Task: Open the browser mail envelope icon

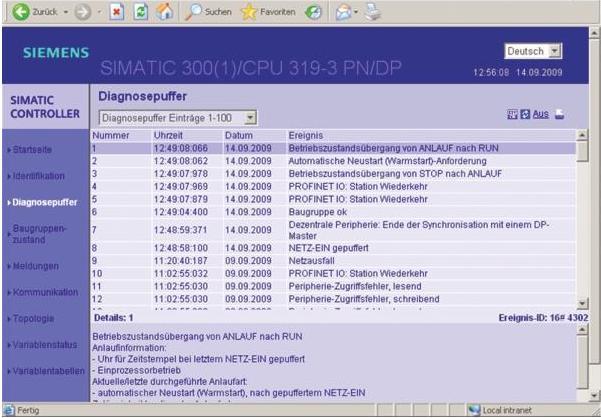Action: pos(343,13)
